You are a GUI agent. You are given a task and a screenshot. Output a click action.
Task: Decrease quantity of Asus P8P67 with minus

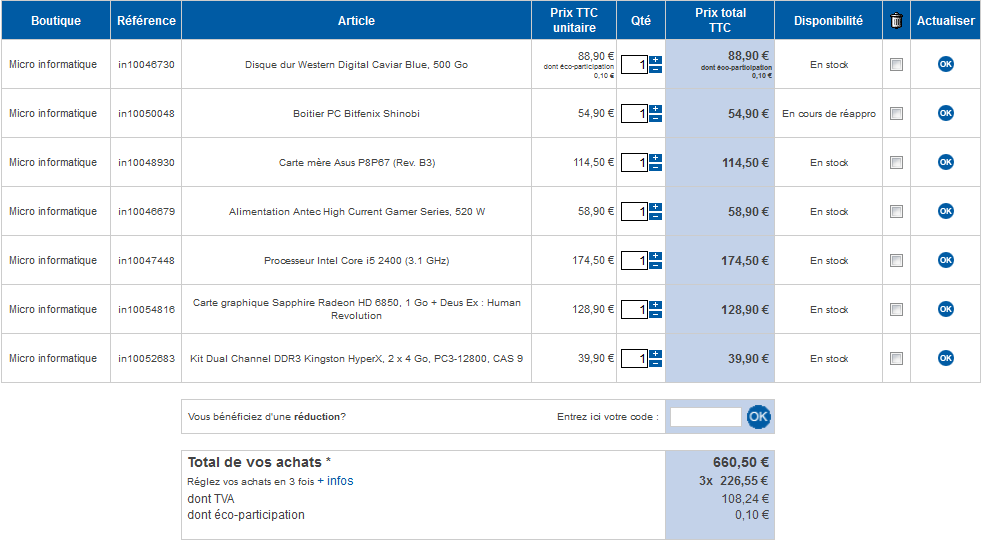pyautogui.click(x=655, y=168)
